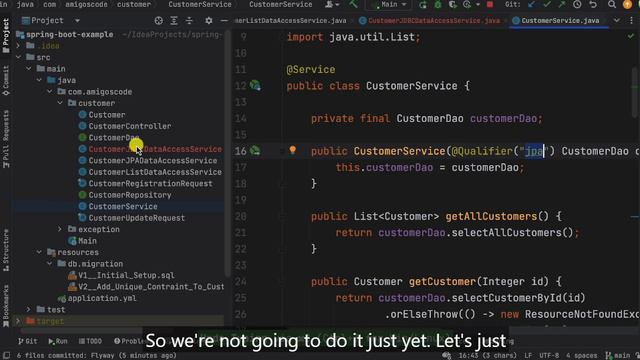
Task: Click the profiler run icon
Action: pos(467,5)
